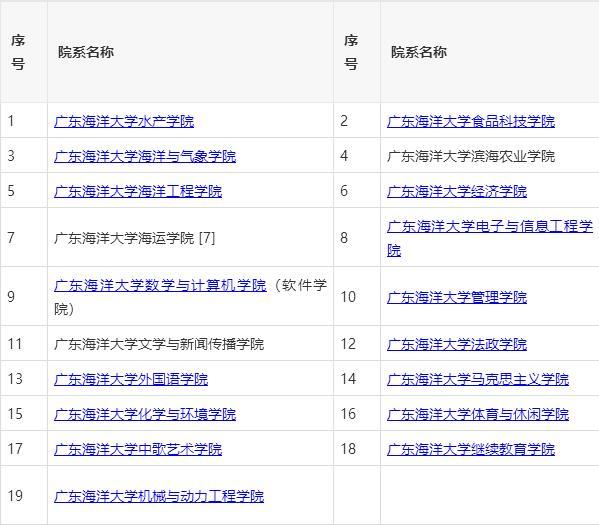Open 广东海洋大学机械与动力工程学院 link
Viewport: 599px width, 525px height.
[159, 496]
